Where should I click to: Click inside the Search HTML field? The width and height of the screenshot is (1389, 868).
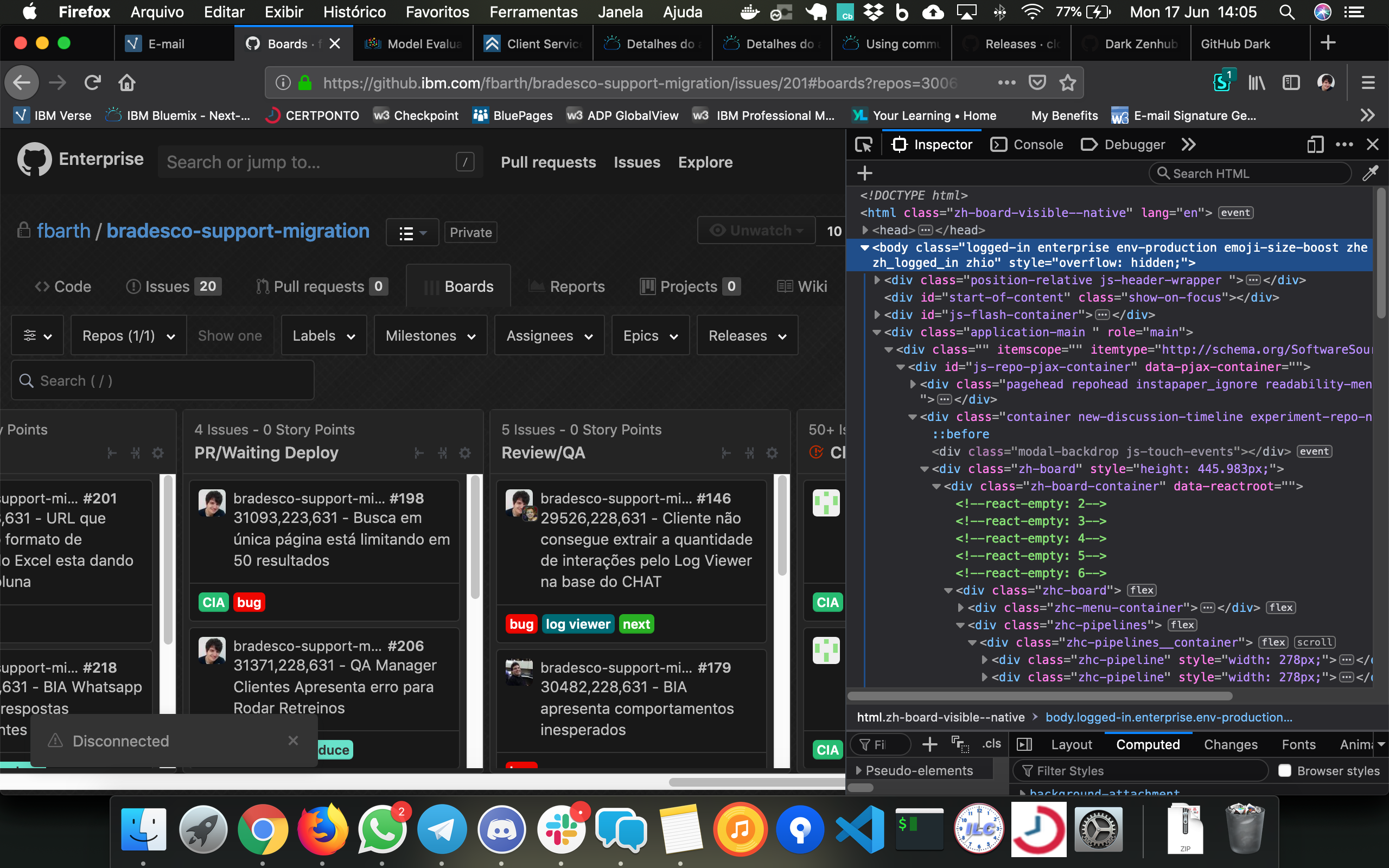pyautogui.click(x=1251, y=173)
